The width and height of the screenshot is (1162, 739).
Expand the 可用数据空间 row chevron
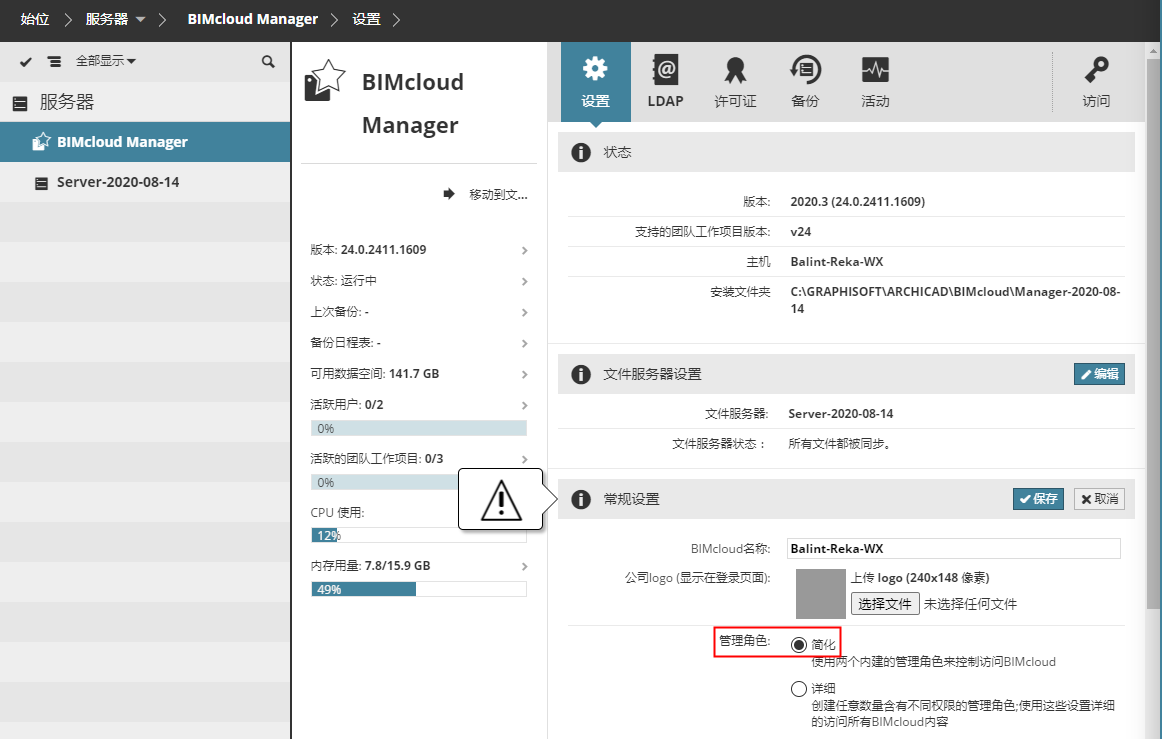tap(525, 374)
